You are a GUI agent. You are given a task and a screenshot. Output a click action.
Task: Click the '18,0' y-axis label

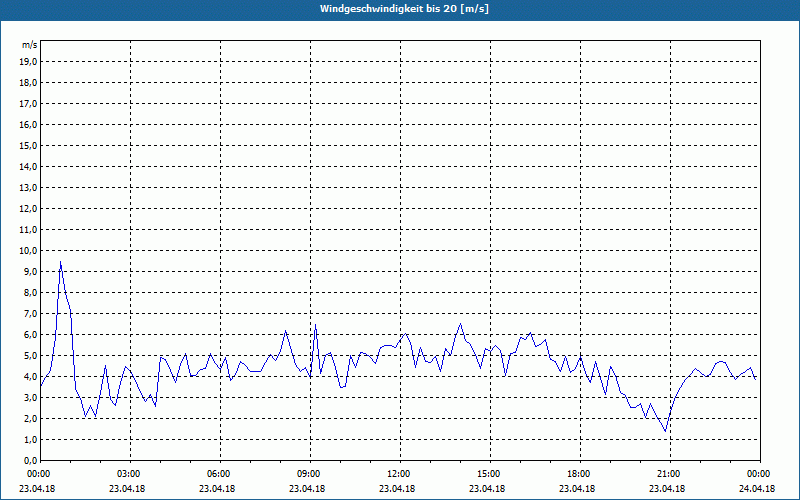tap(30, 83)
